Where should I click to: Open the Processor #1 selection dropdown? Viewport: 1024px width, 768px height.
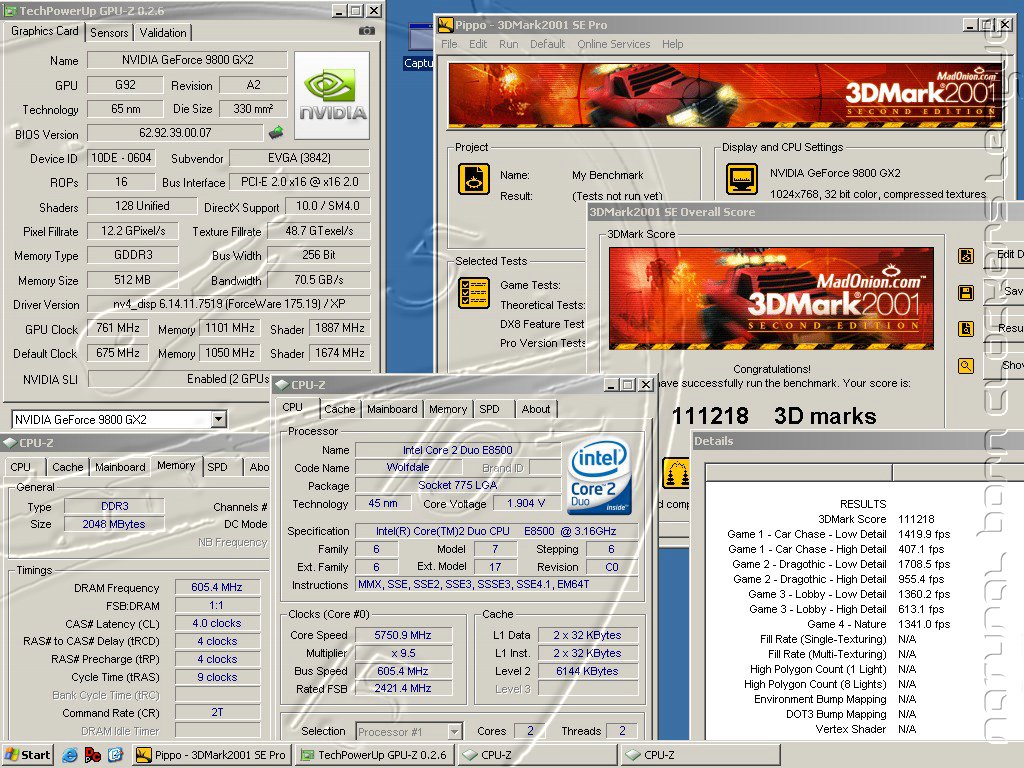(455, 731)
